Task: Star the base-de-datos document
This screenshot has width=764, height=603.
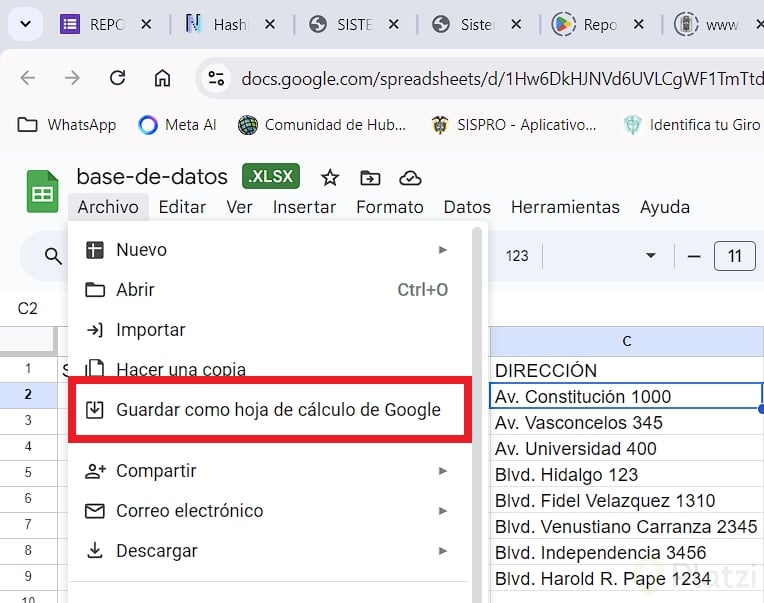Action: [330, 178]
